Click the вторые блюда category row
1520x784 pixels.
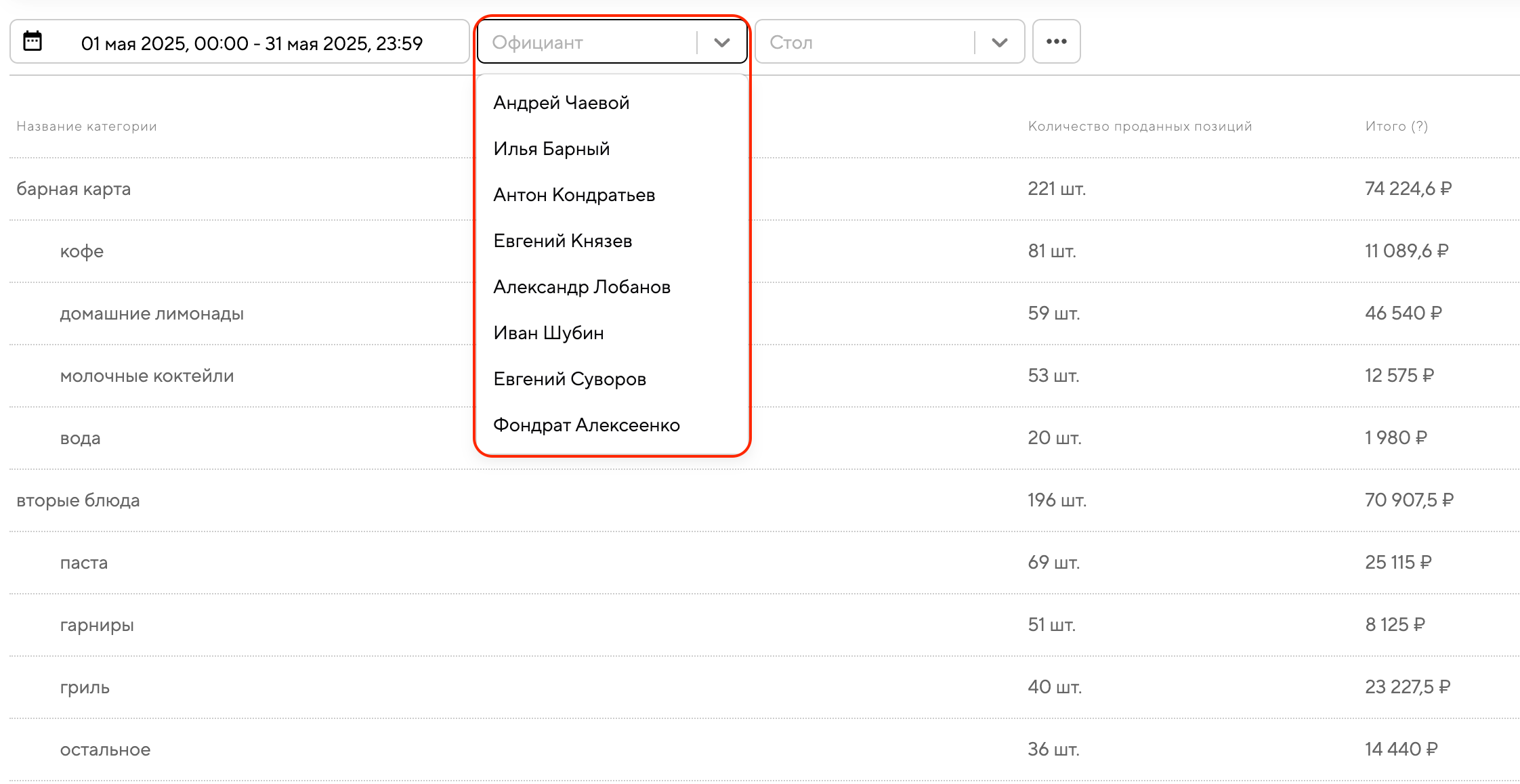78,500
